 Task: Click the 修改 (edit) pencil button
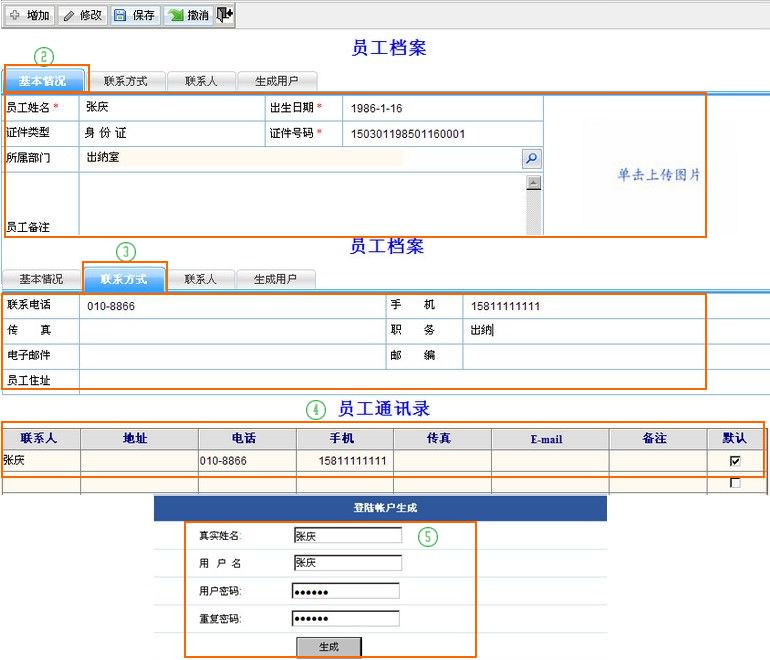point(82,15)
